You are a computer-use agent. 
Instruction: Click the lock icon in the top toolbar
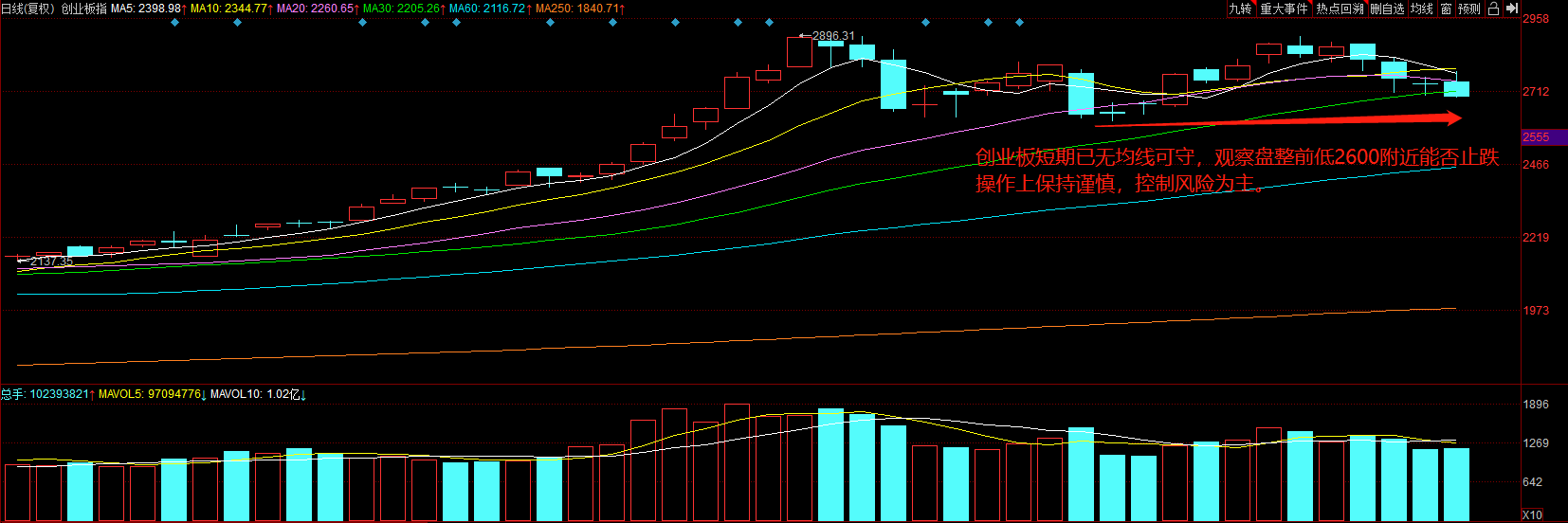1493,9
